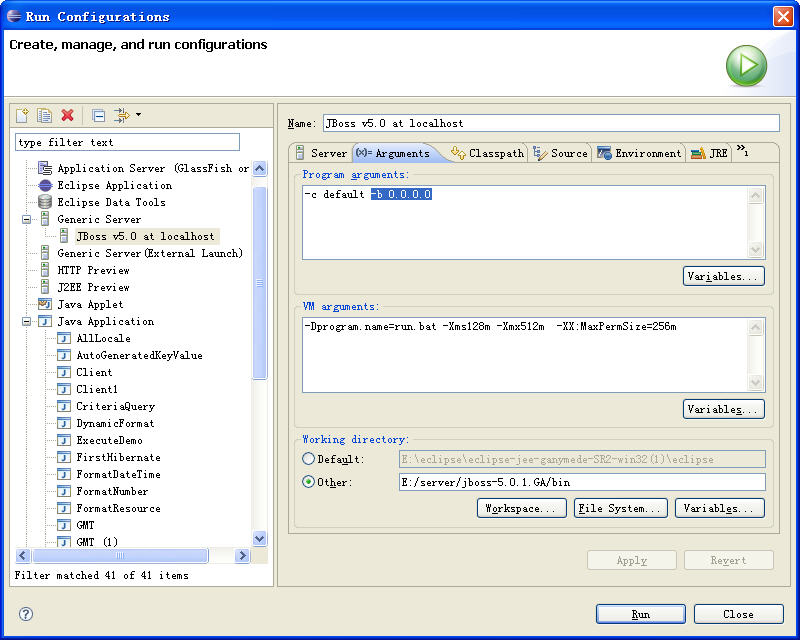800x640 pixels.
Task: Switch to the Arguments tab
Action: (x=393, y=153)
